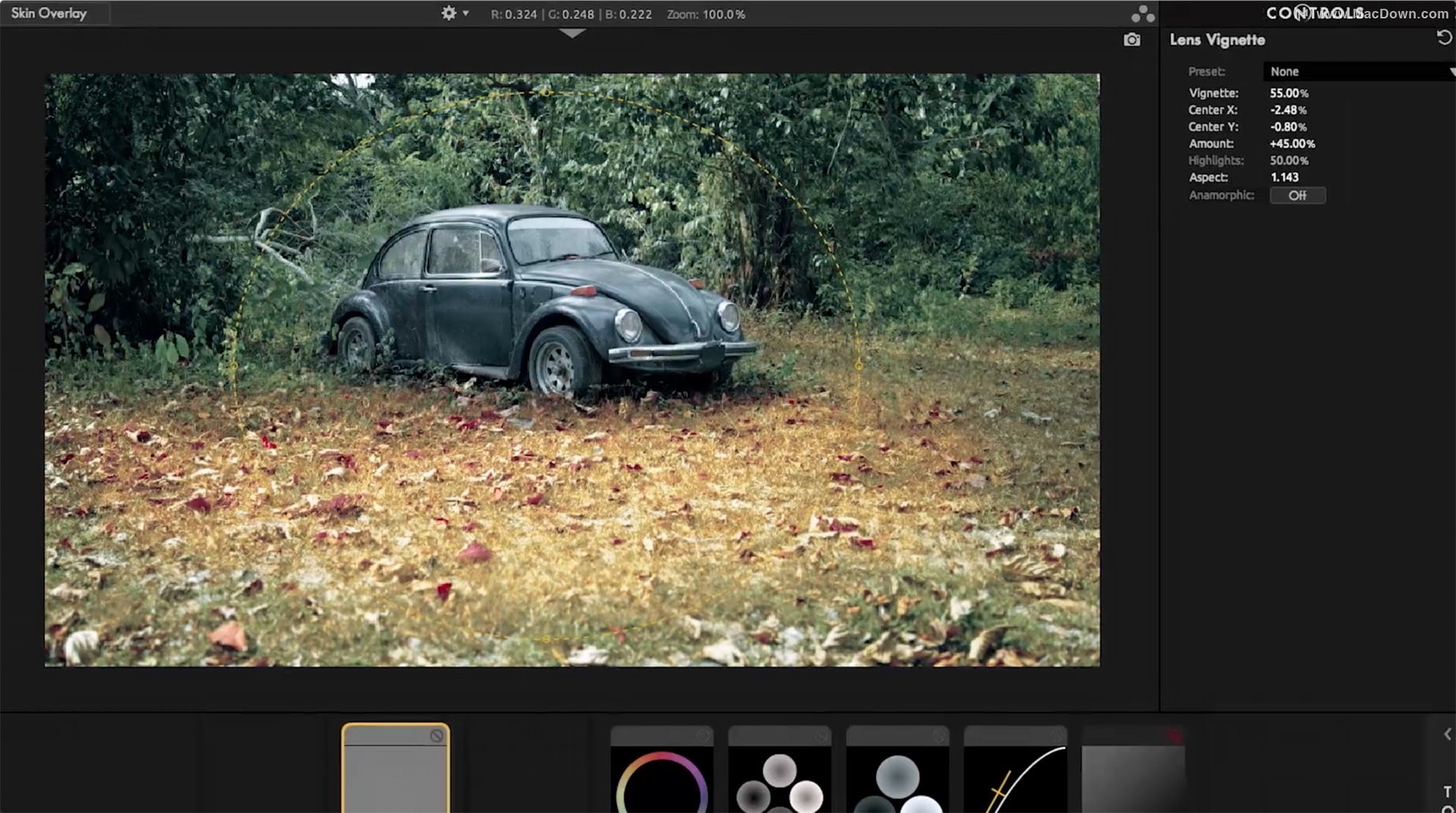Toggle the Anamorphic Off switch
1456x813 pixels.
[x=1297, y=196]
